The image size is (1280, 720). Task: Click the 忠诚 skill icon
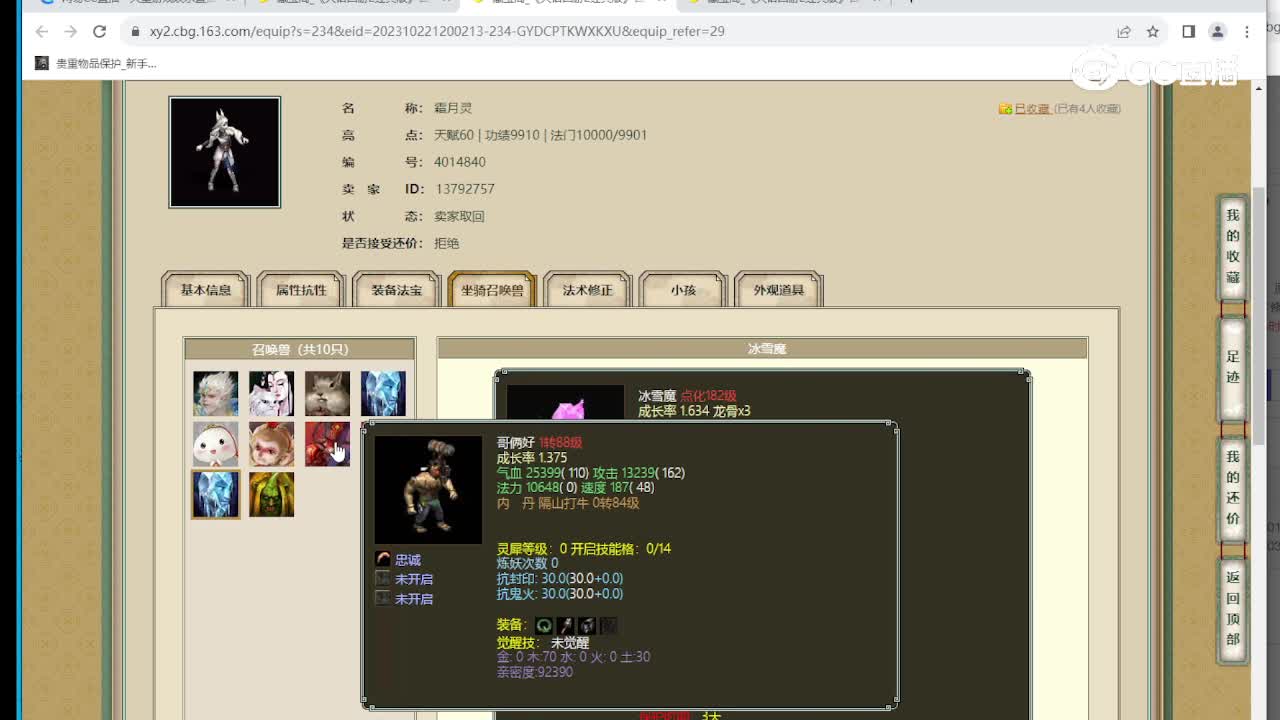pos(383,560)
